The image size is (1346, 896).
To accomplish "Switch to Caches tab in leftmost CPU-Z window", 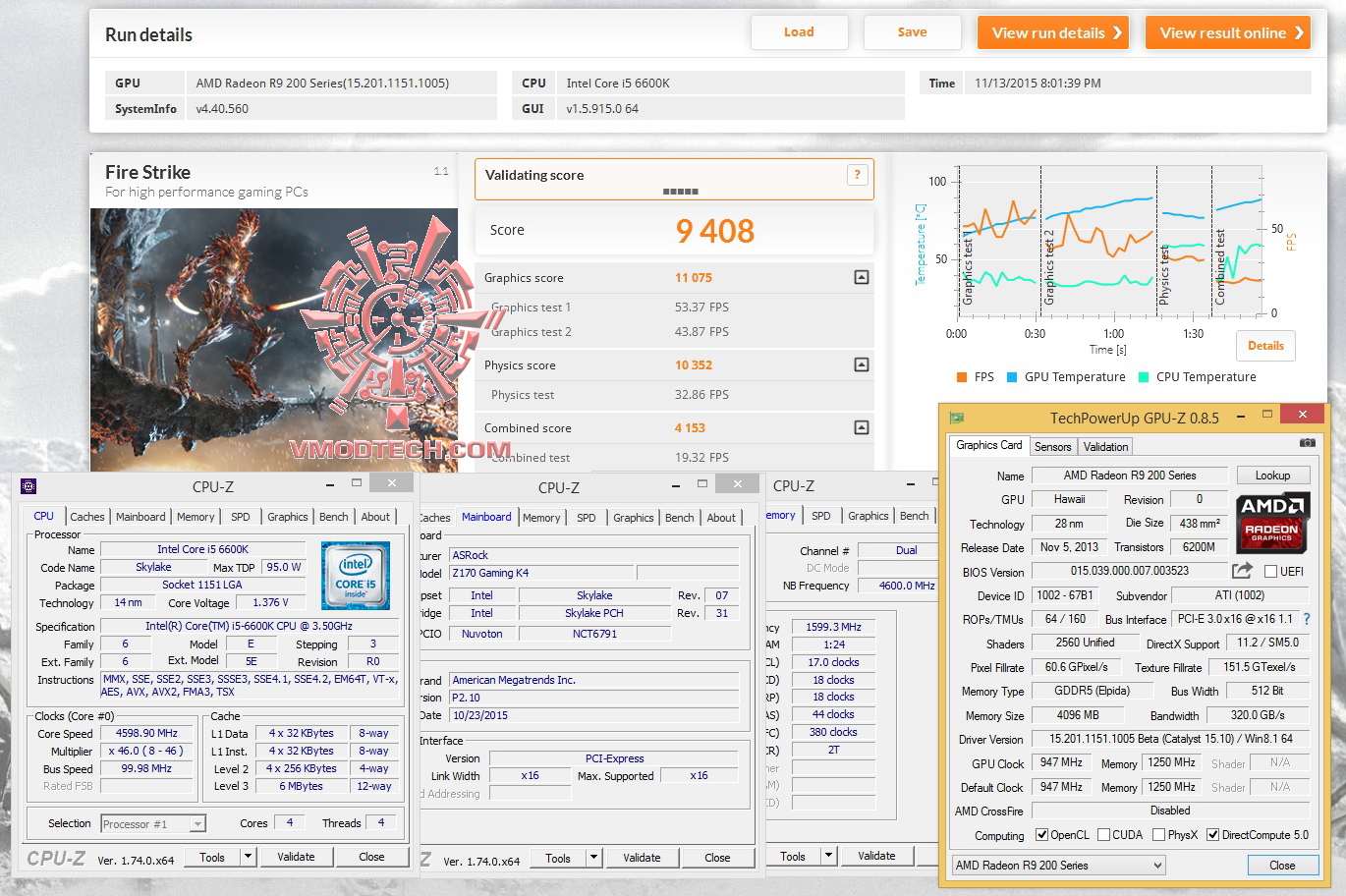I will click(x=86, y=517).
